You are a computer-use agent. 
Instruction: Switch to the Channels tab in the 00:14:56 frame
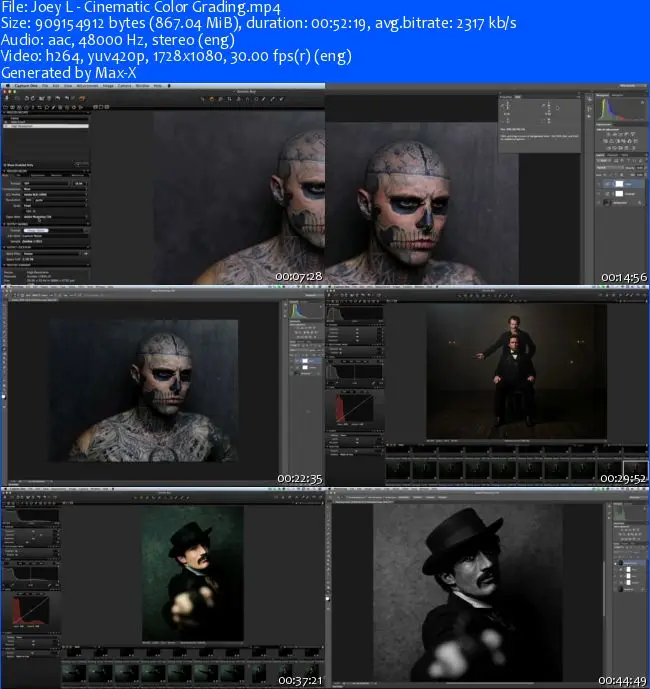612,155
